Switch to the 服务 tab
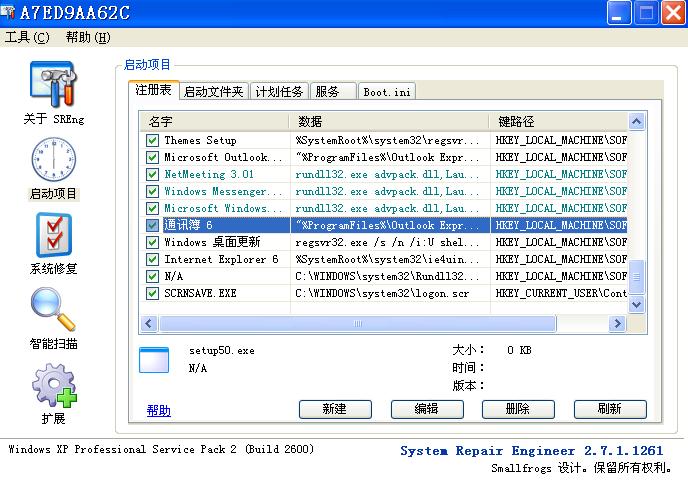This screenshot has height=482, width=688. click(x=333, y=92)
